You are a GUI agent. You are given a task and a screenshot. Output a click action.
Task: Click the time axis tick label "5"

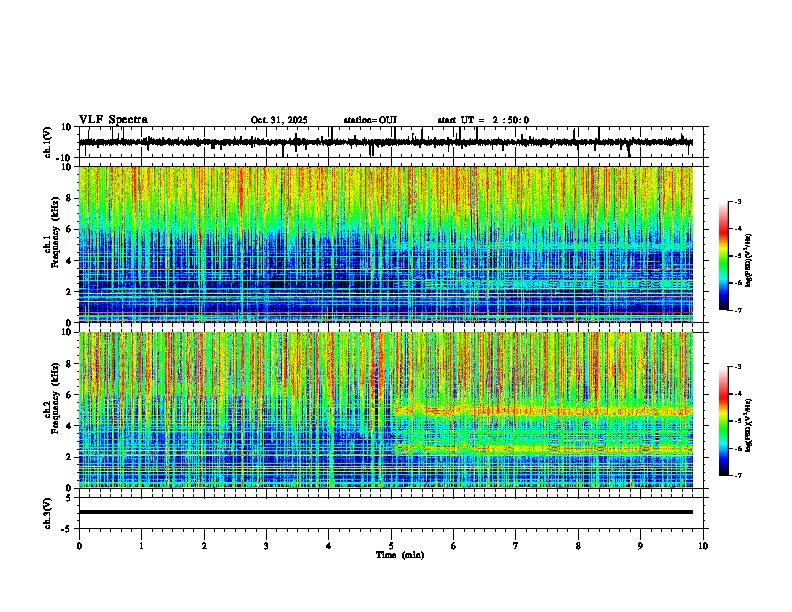coord(391,546)
